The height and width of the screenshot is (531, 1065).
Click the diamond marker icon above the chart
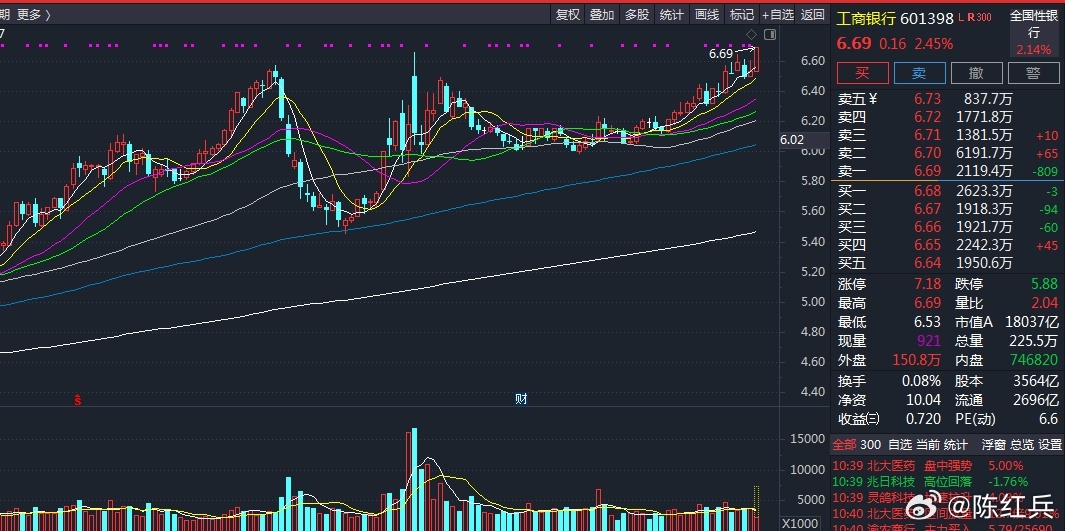751,34
